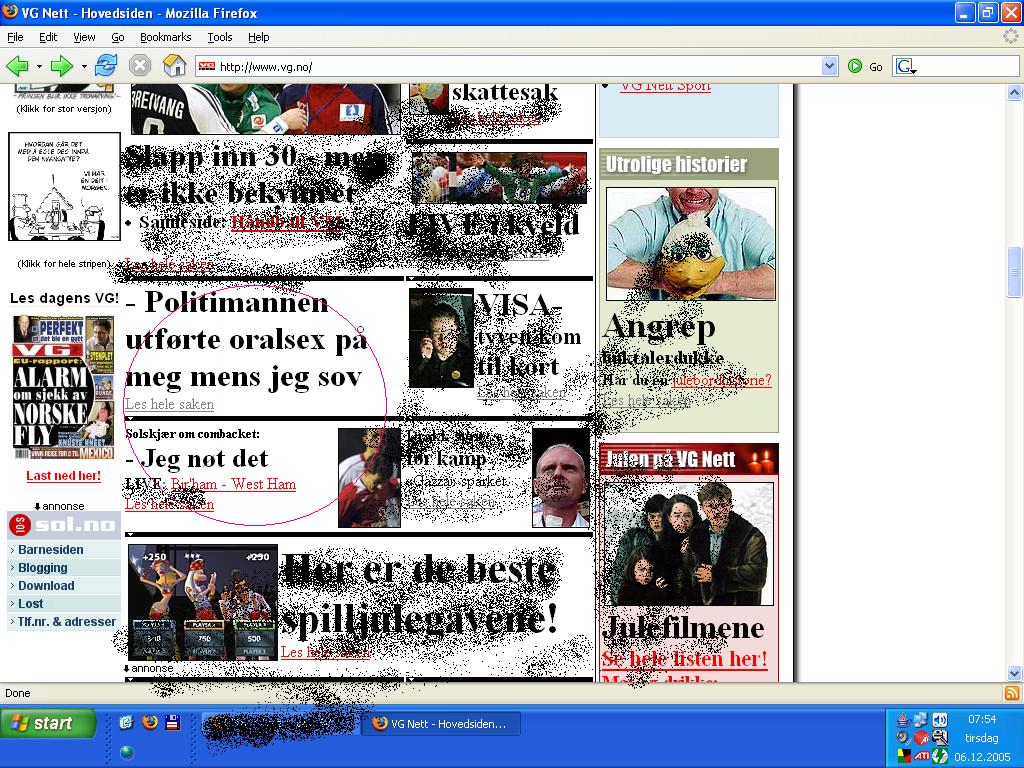Open the Download link in the sol.no menu
The width and height of the screenshot is (1024, 768).
coord(46,585)
